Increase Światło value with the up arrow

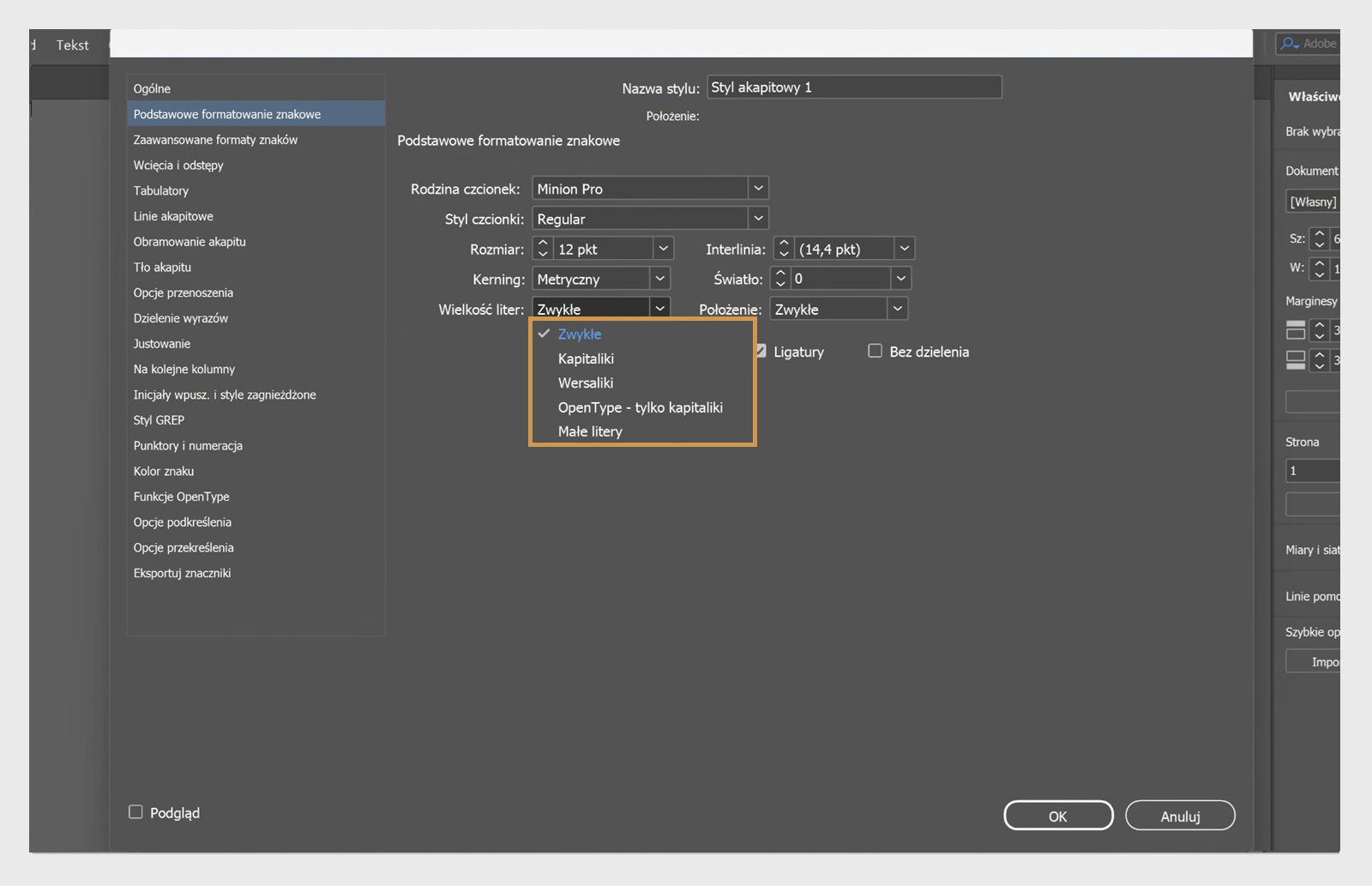click(780, 274)
